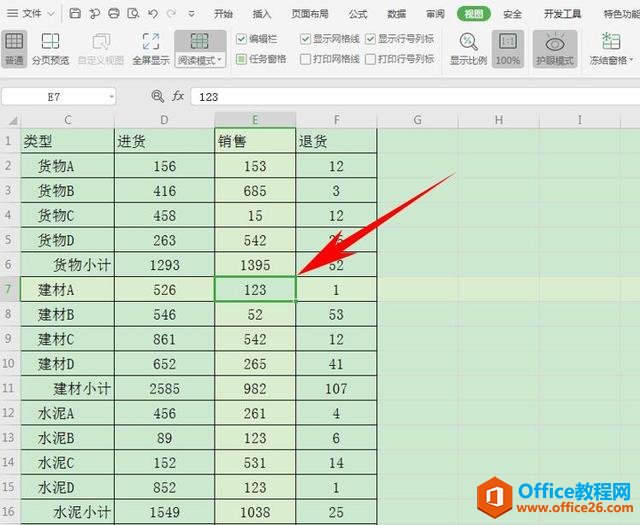Select column D header
640x525 pixels.
[x=164, y=120]
